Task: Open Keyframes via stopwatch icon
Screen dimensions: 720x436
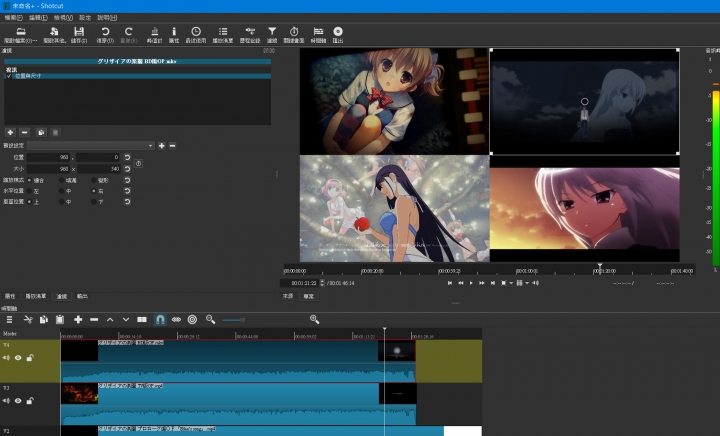Action: point(294,32)
